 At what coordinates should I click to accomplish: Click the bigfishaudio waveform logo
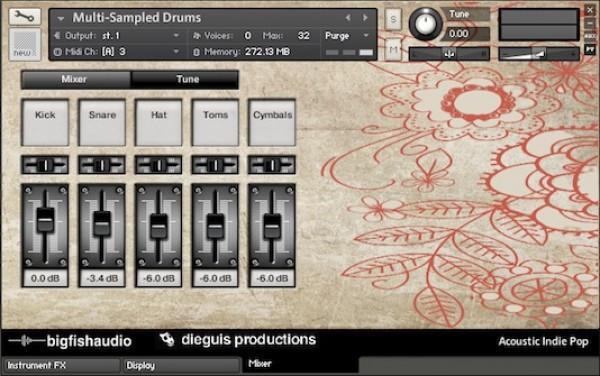coord(26,340)
